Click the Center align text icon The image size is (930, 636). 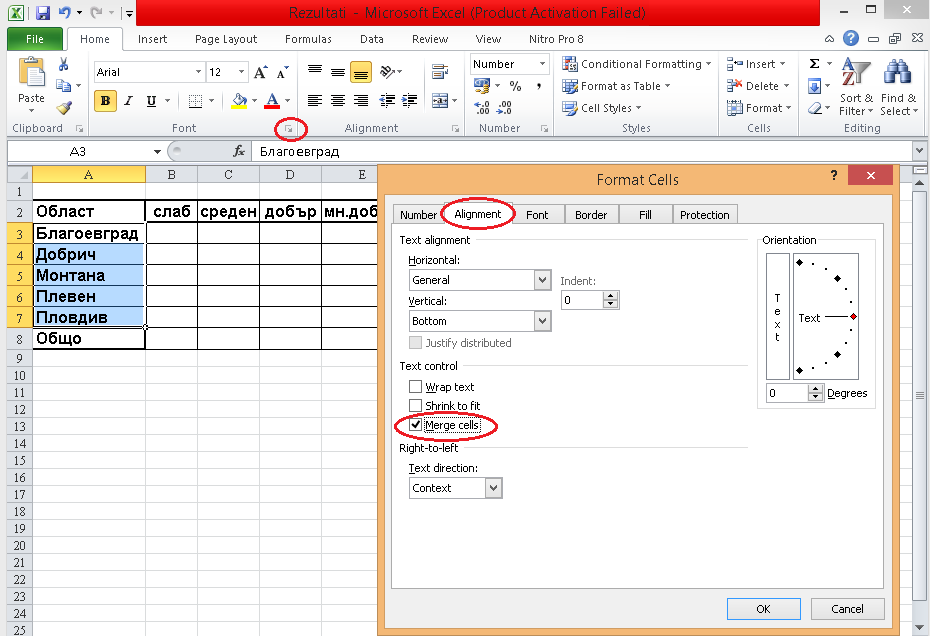338,101
